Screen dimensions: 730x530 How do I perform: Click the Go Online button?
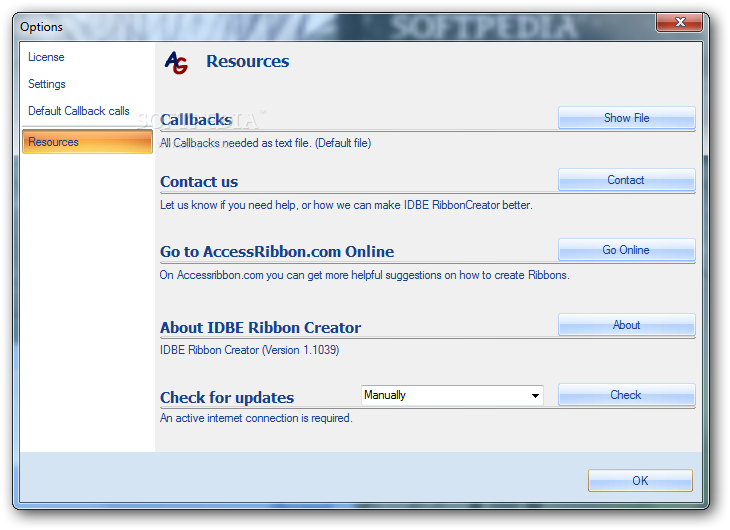(627, 250)
